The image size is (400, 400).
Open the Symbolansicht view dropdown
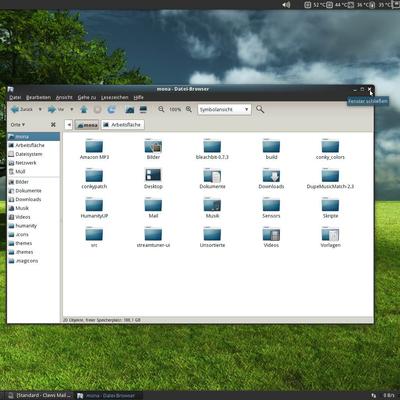point(224,109)
